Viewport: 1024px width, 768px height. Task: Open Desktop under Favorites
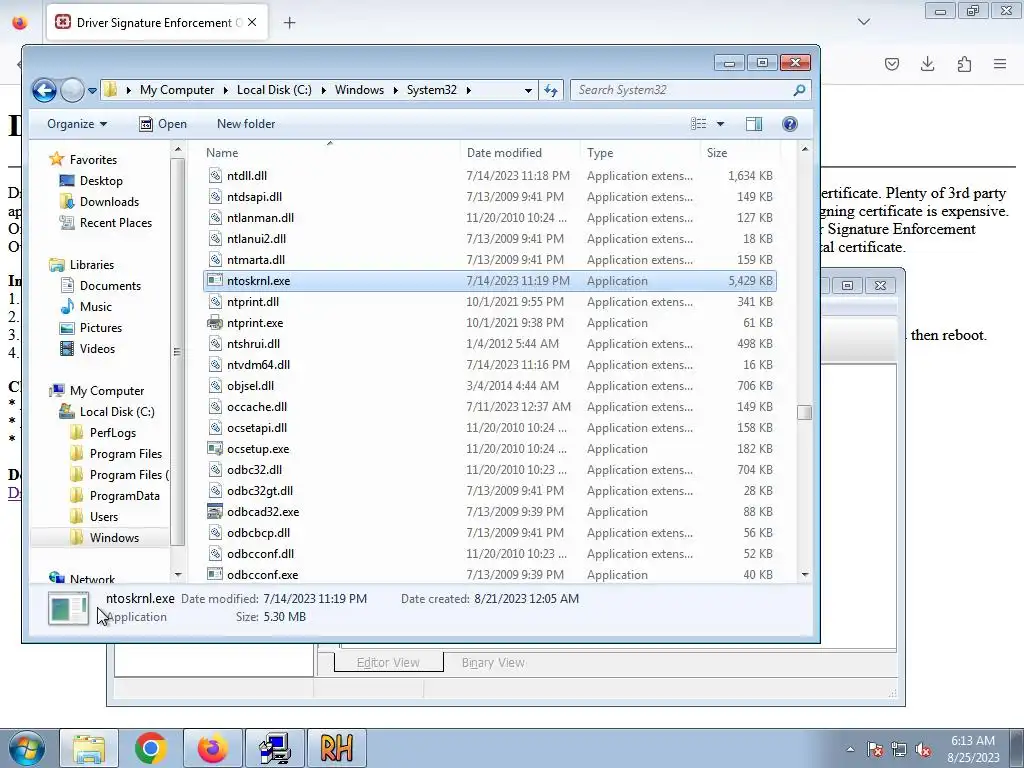coord(101,180)
